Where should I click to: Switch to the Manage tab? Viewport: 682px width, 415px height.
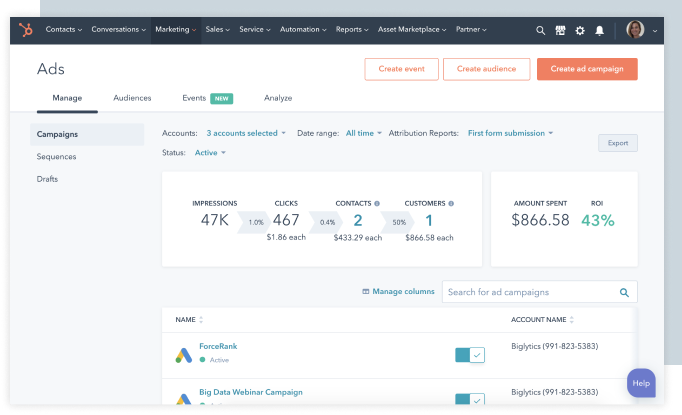(67, 98)
